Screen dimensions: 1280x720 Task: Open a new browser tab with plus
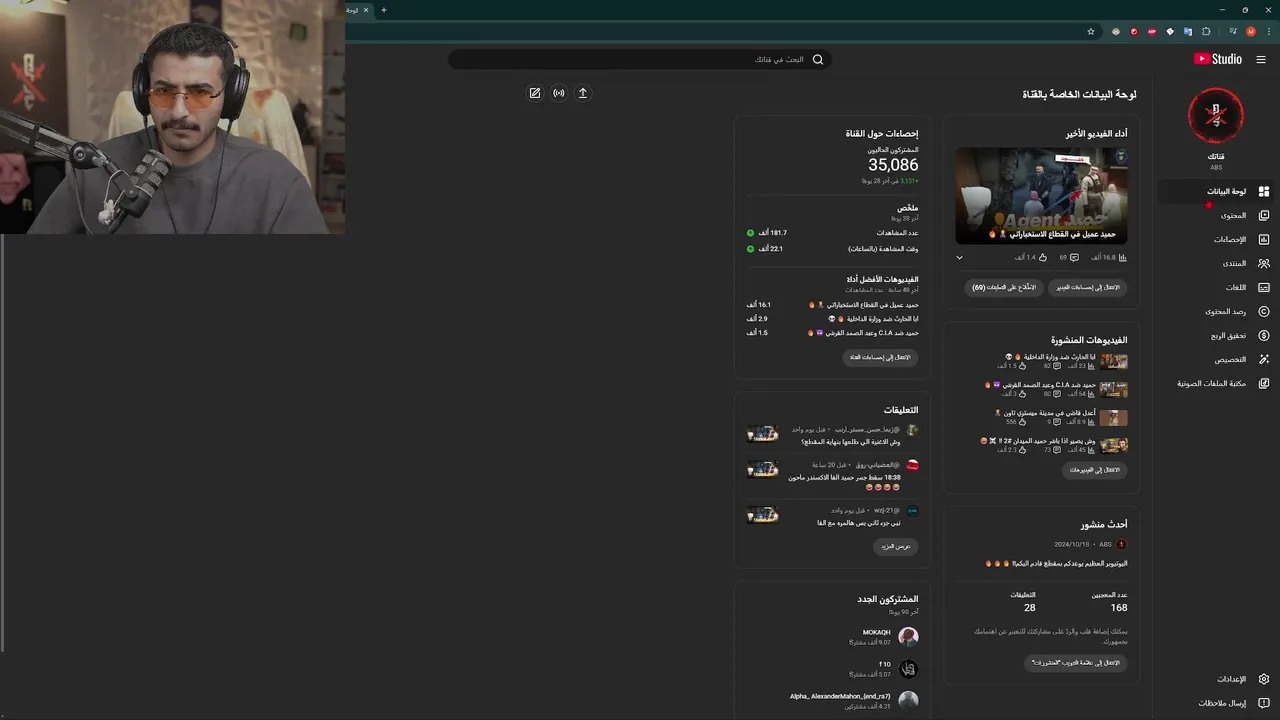coord(383,10)
